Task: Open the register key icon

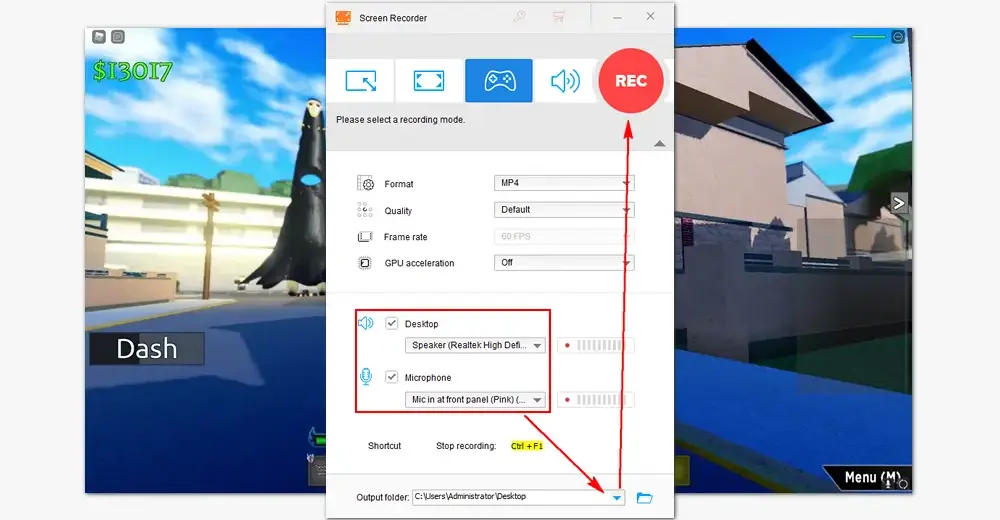Action: [x=520, y=17]
